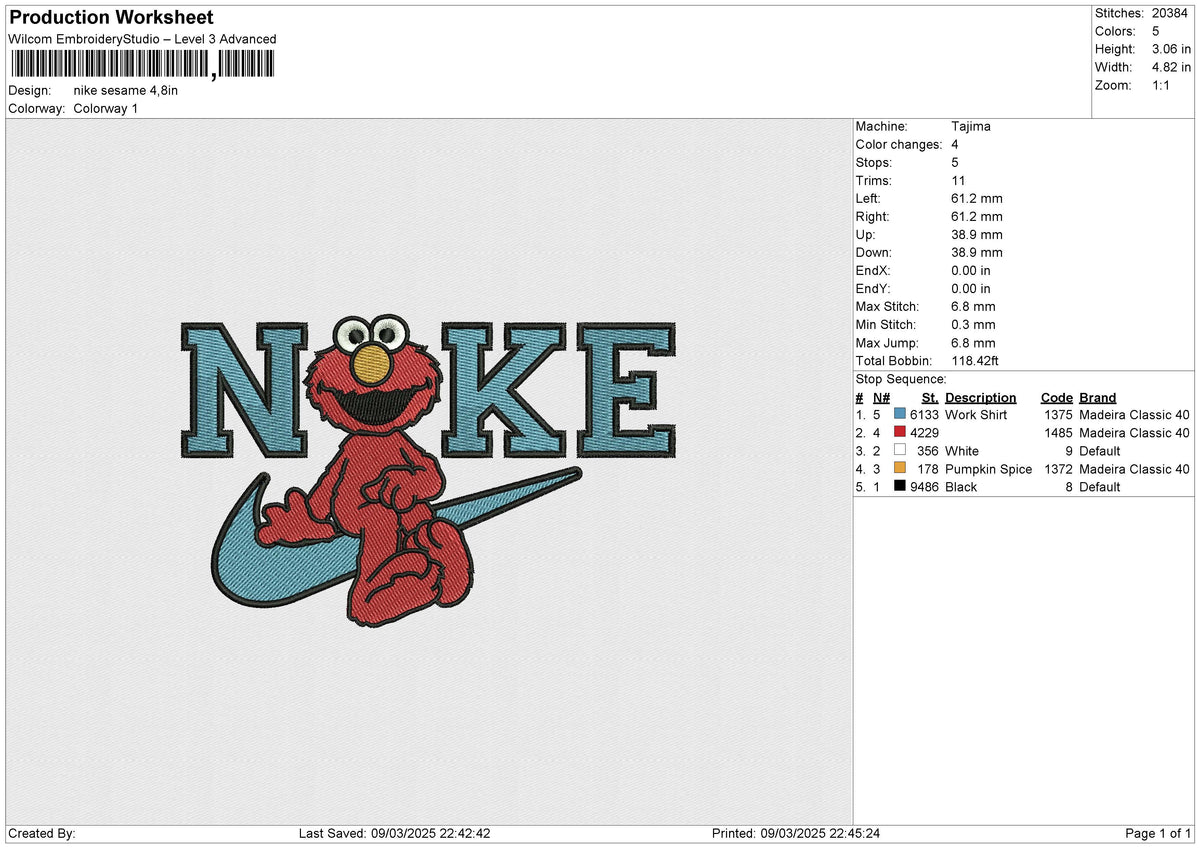1200x848 pixels.
Task: Select 'Default' brand in the Black row
Action: click(1100, 486)
